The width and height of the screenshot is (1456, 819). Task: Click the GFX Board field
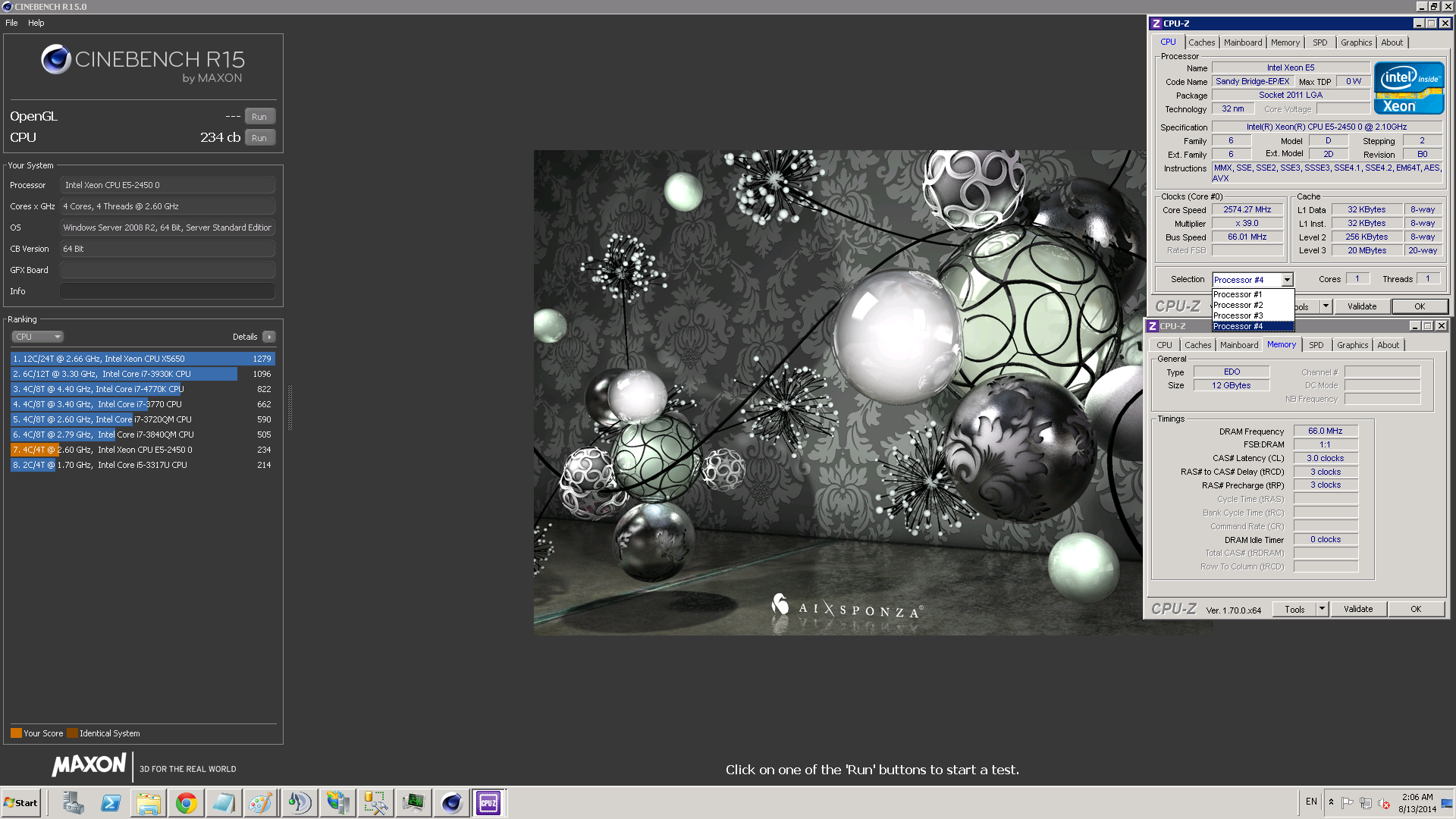pos(167,270)
